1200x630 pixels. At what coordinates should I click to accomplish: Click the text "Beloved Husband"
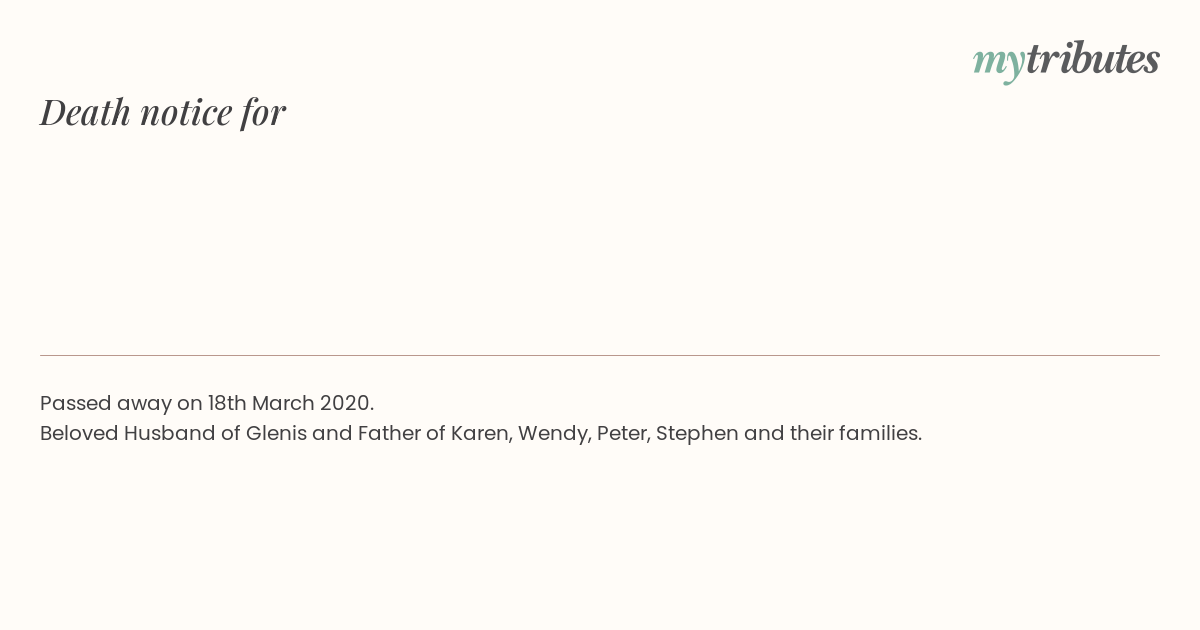[x=128, y=433]
